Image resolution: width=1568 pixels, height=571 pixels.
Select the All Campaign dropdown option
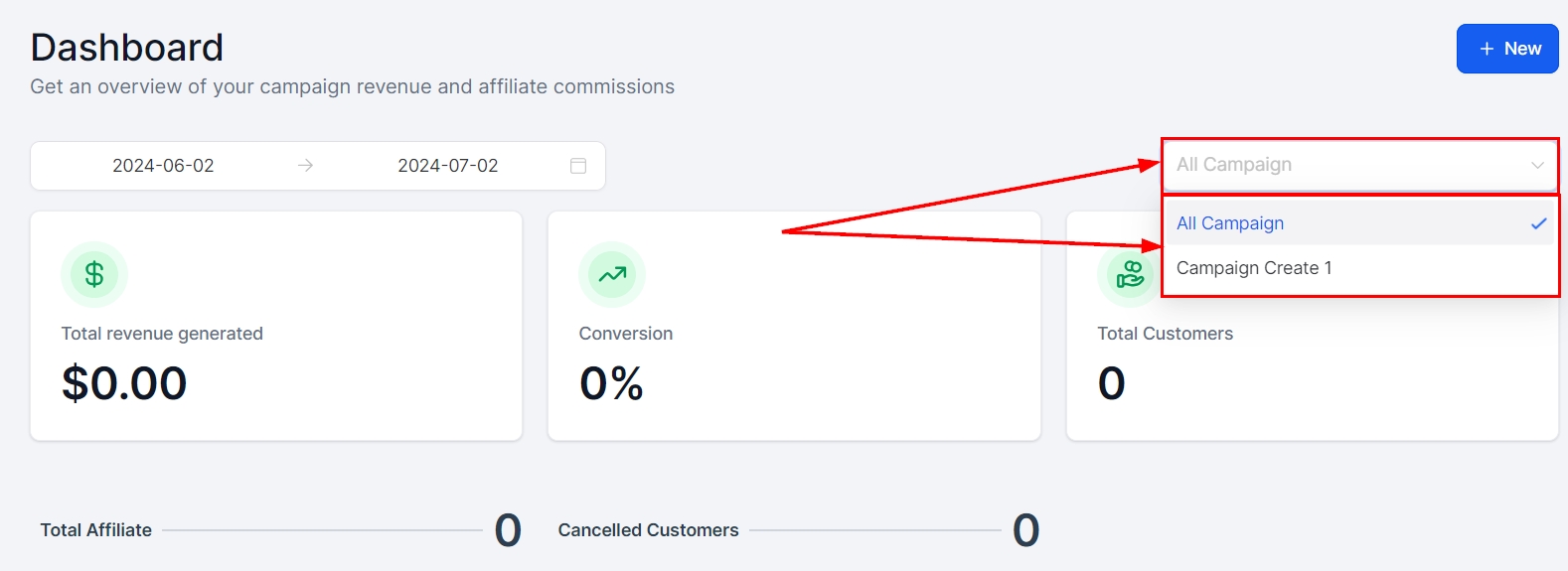point(1230,223)
